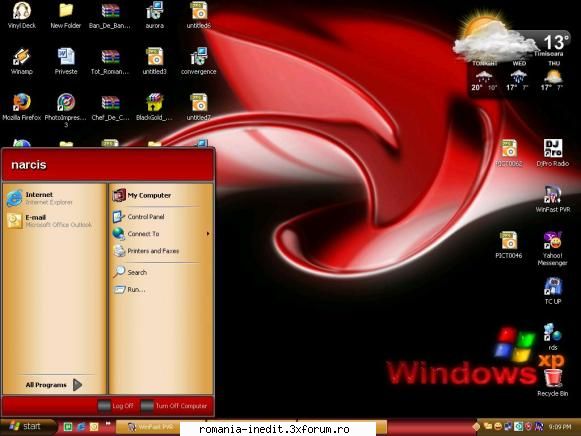Select the THU forecast in weather widget
Image resolution: width=581 pixels, height=436 pixels.
(552, 77)
